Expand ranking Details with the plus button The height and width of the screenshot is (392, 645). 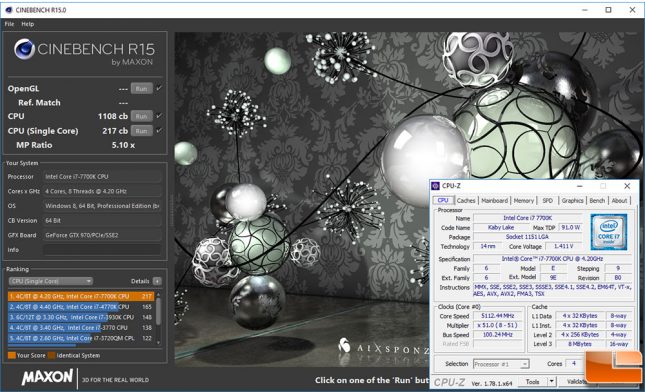click(157, 281)
